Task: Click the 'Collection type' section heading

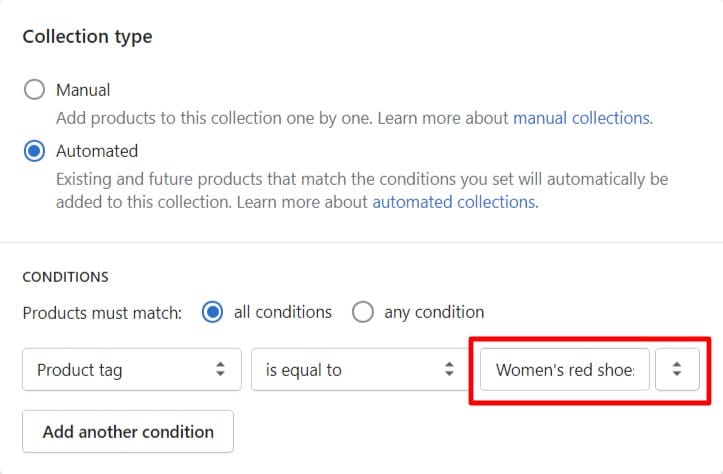Action: point(88,37)
